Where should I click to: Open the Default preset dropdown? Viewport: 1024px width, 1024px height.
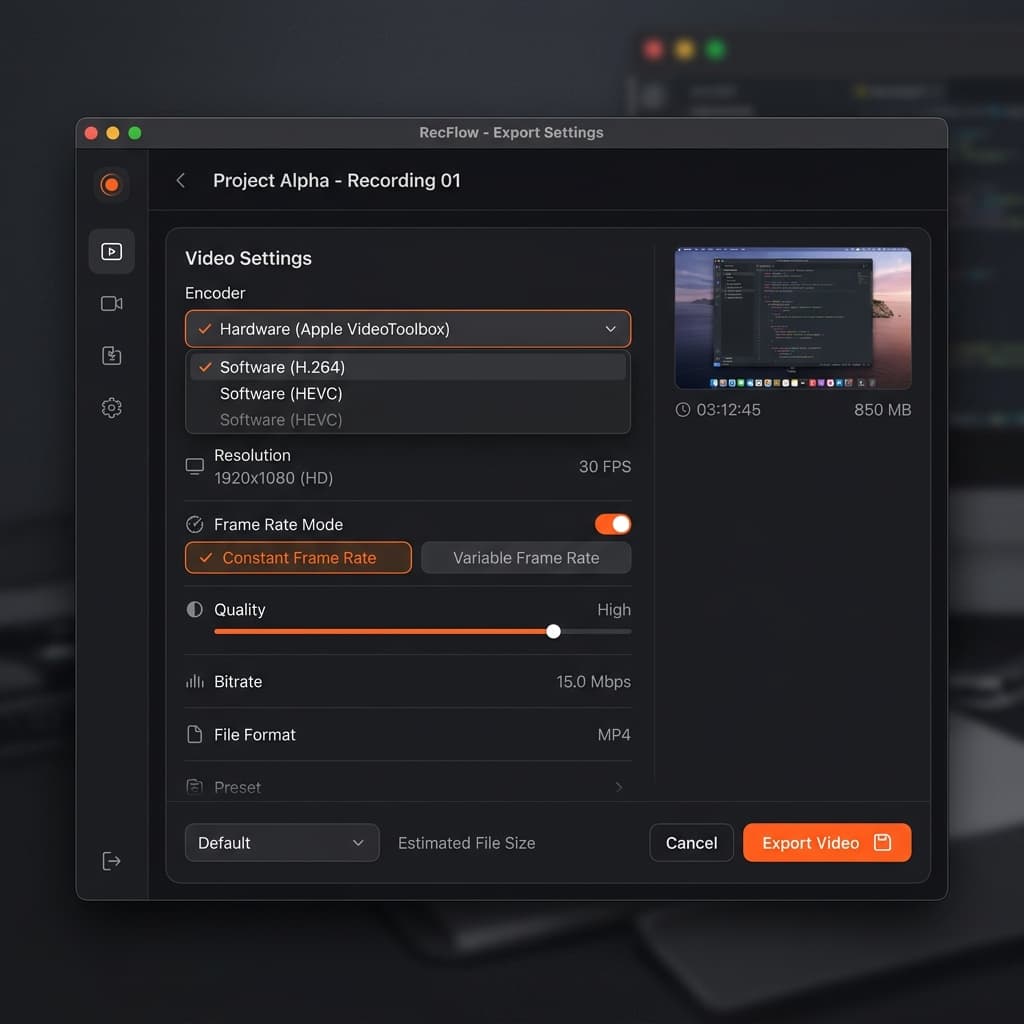pyautogui.click(x=281, y=843)
